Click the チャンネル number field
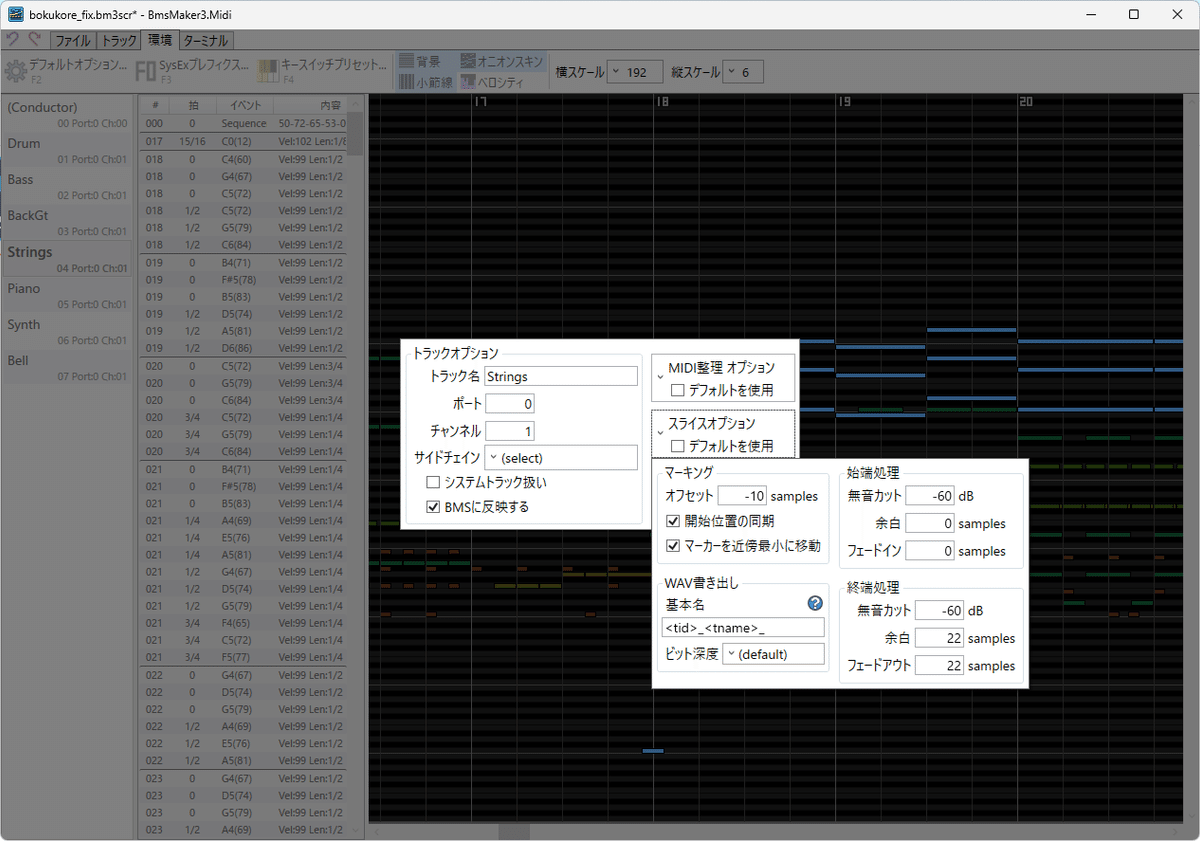Image resolution: width=1200 pixels, height=841 pixels. (510, 431)
